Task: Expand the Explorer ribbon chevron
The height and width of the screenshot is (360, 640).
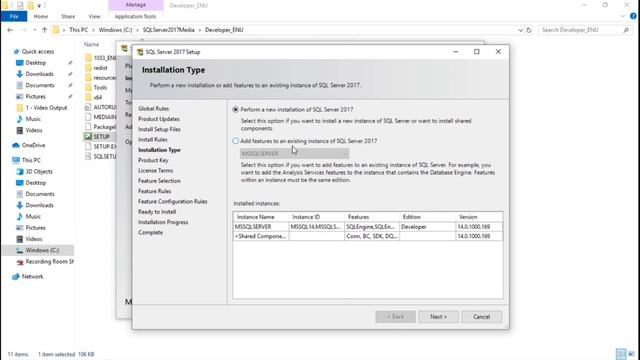Action: [x=623, y=16]
